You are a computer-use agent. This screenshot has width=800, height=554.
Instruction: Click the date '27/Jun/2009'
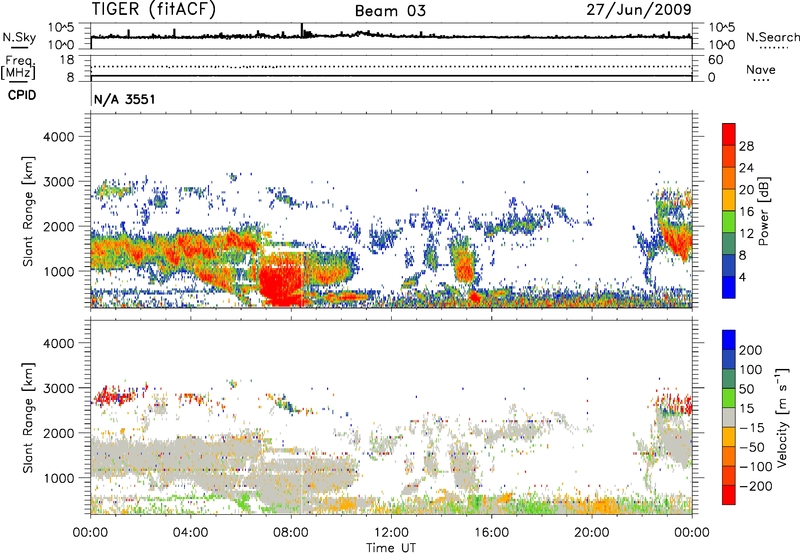(x=639, y=10)
